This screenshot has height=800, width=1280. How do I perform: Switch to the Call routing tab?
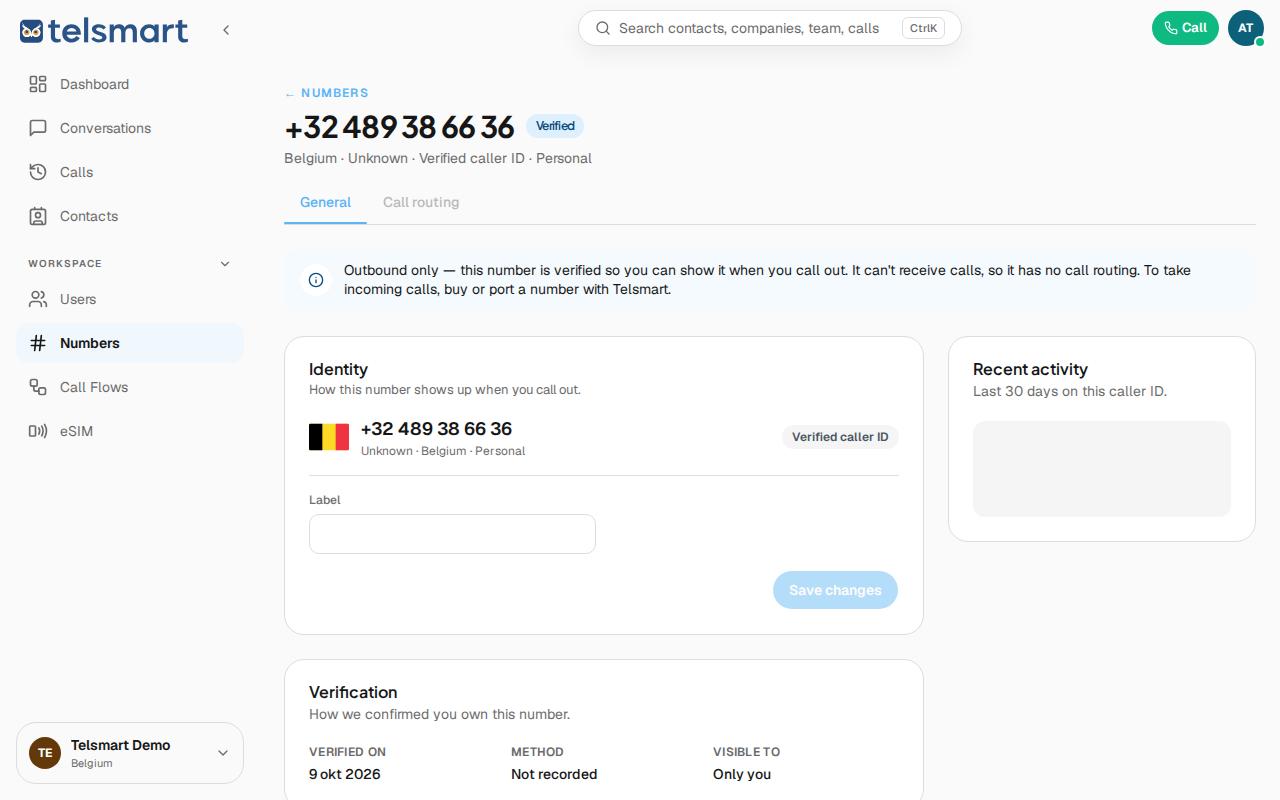click(421, 202)
